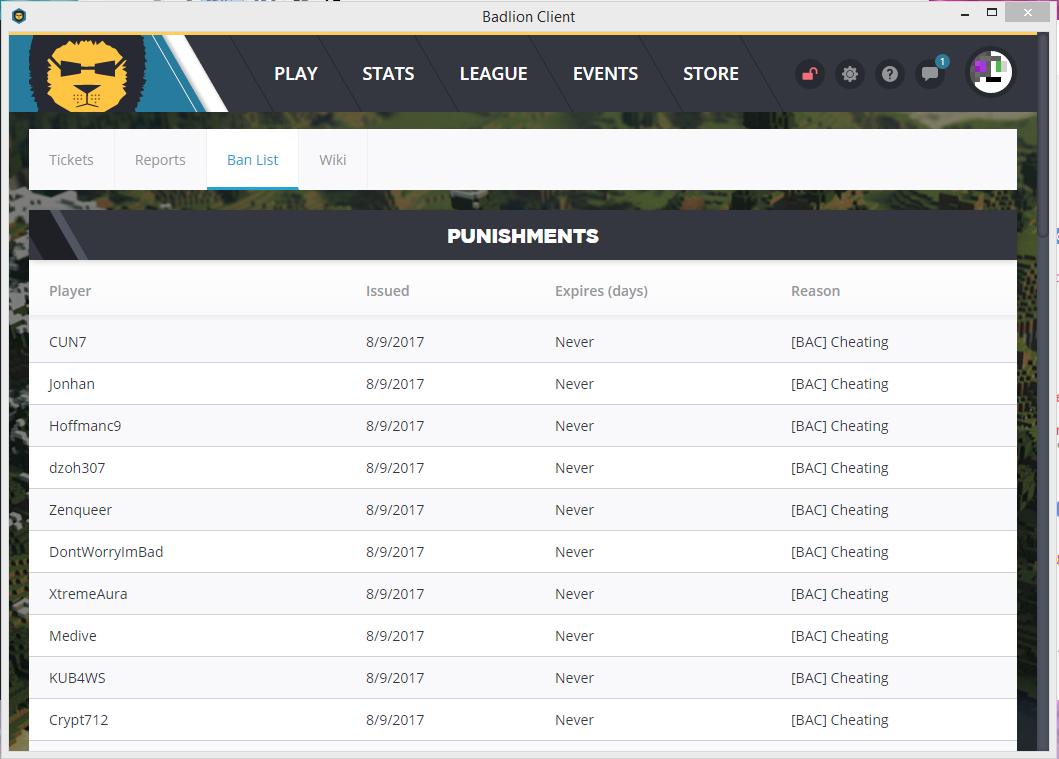Image resolution: width=1059 pixels, height=759 pixels.
Task: Open the STORE menu
Action: [711, 74]
